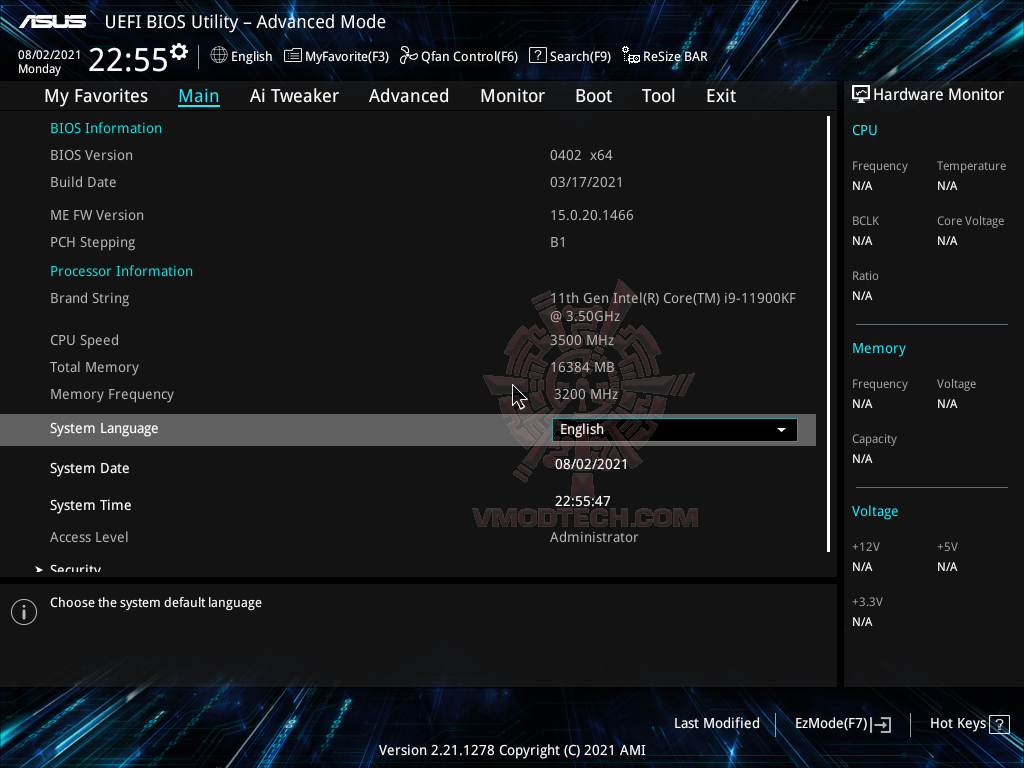Click the +12V voltage label
This screenshot has width=1024, height=768.
click(x=865, y=547)
